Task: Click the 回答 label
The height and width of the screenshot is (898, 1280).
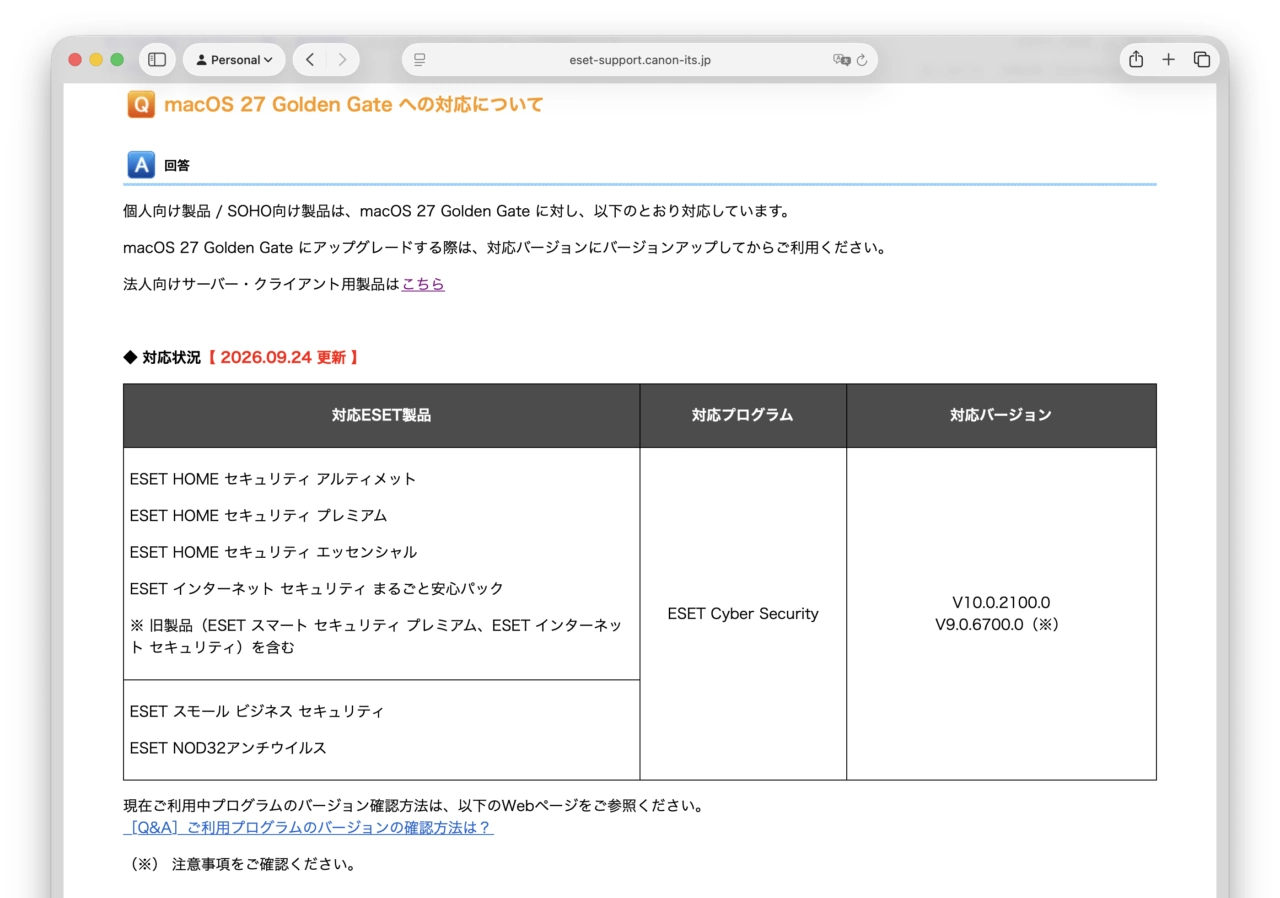Action: click(x=177, y=166)
